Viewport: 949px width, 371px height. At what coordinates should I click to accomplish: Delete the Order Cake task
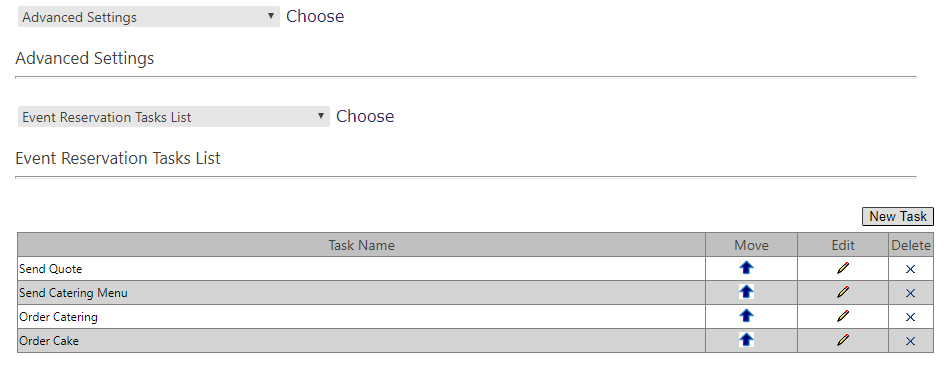[910, 341]
